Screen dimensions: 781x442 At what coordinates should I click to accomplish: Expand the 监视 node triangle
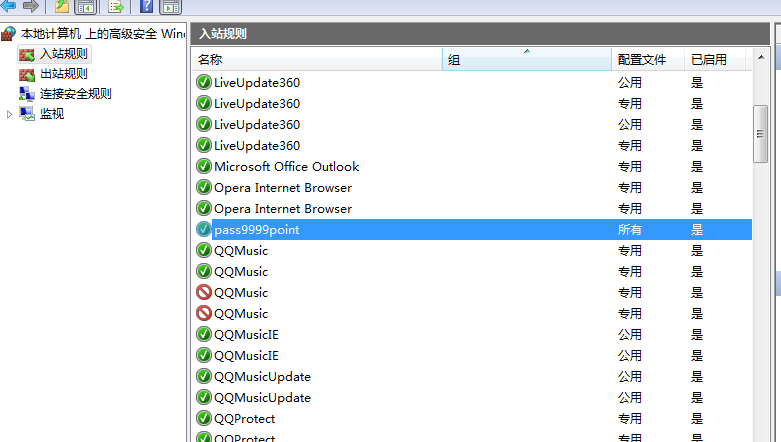pyautogui.click(x=9, y=114)
